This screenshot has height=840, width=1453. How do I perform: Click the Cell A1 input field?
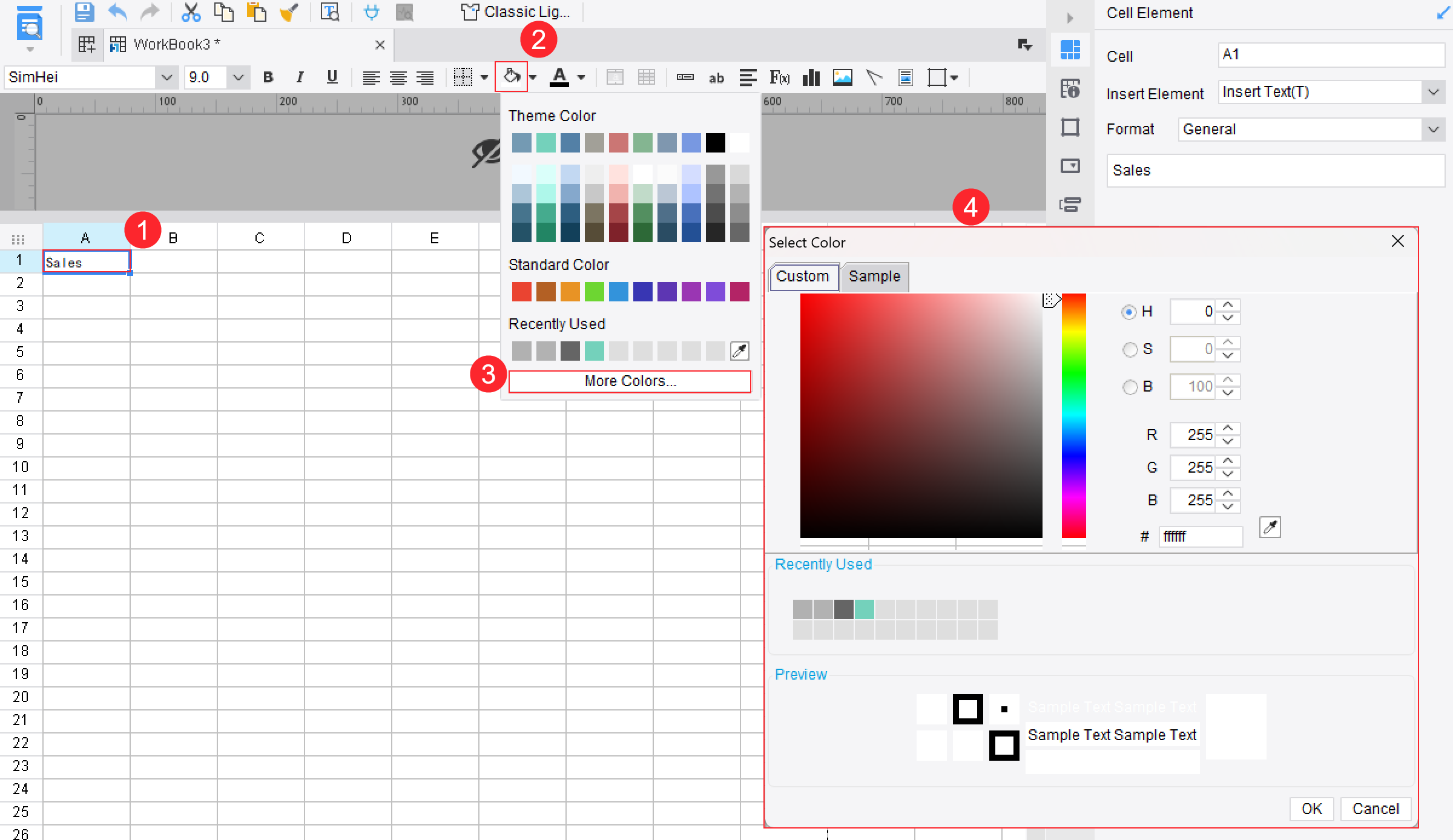1331,55
